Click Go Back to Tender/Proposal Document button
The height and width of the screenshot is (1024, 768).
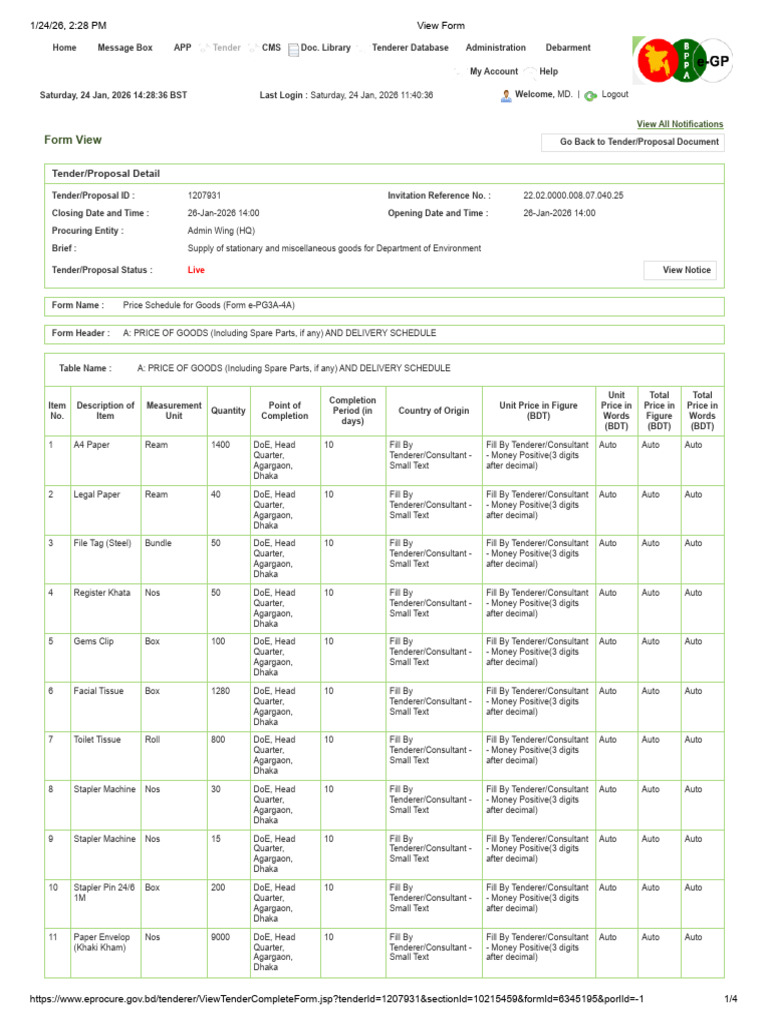click(633, 142)
